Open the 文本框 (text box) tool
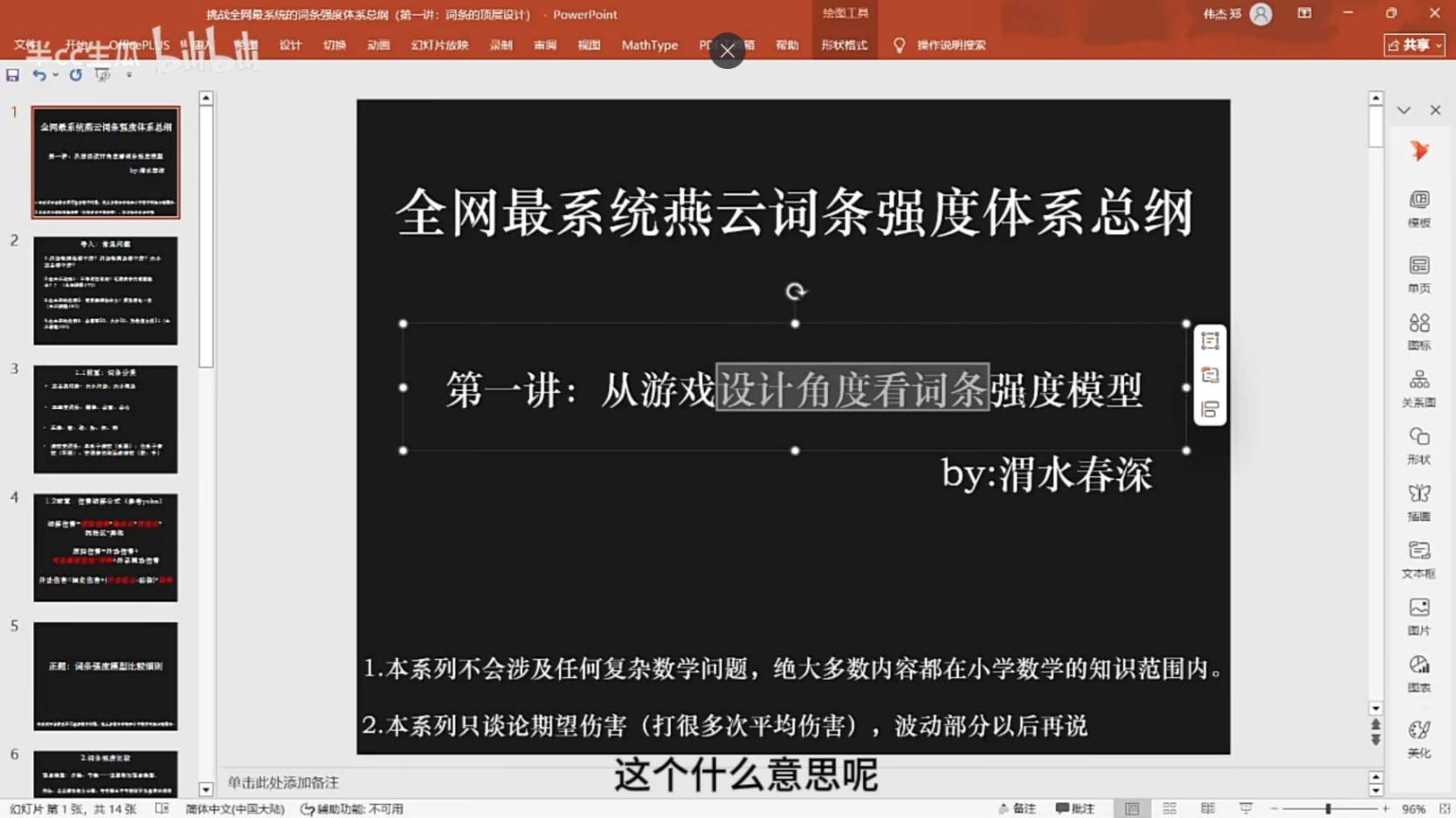The height and width of the screenshot is (818, 1456). 1418,559
